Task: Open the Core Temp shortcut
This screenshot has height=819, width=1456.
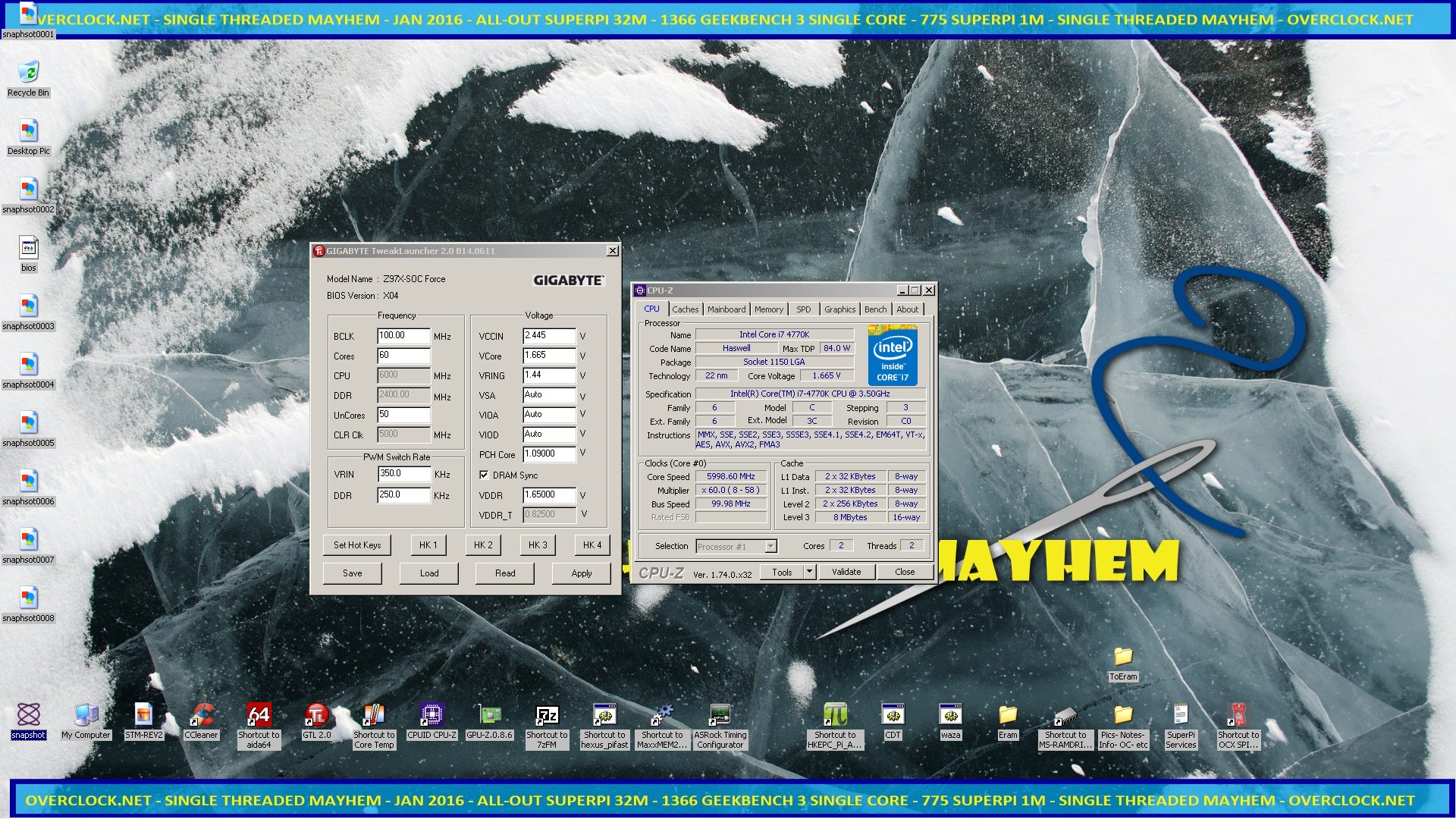Action: click(x=375, y=726)
